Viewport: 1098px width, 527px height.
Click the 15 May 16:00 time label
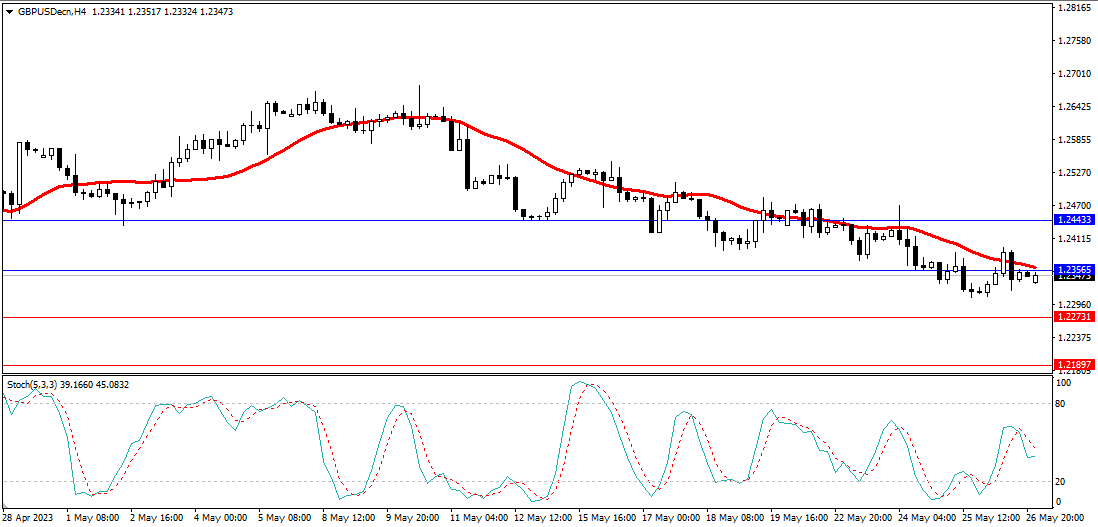(606, 519)
